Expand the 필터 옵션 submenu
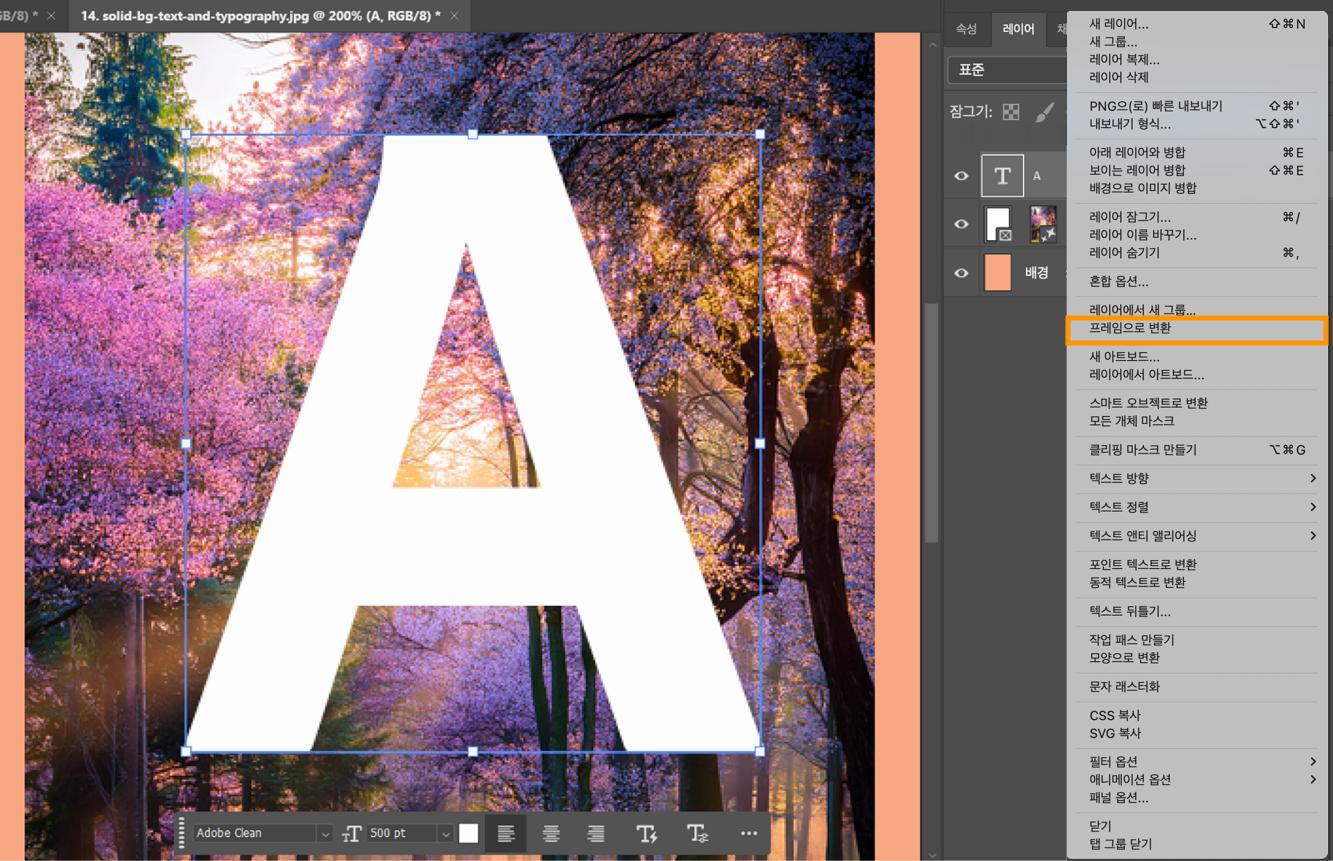1333x861 pixels. coord(1198,762)
